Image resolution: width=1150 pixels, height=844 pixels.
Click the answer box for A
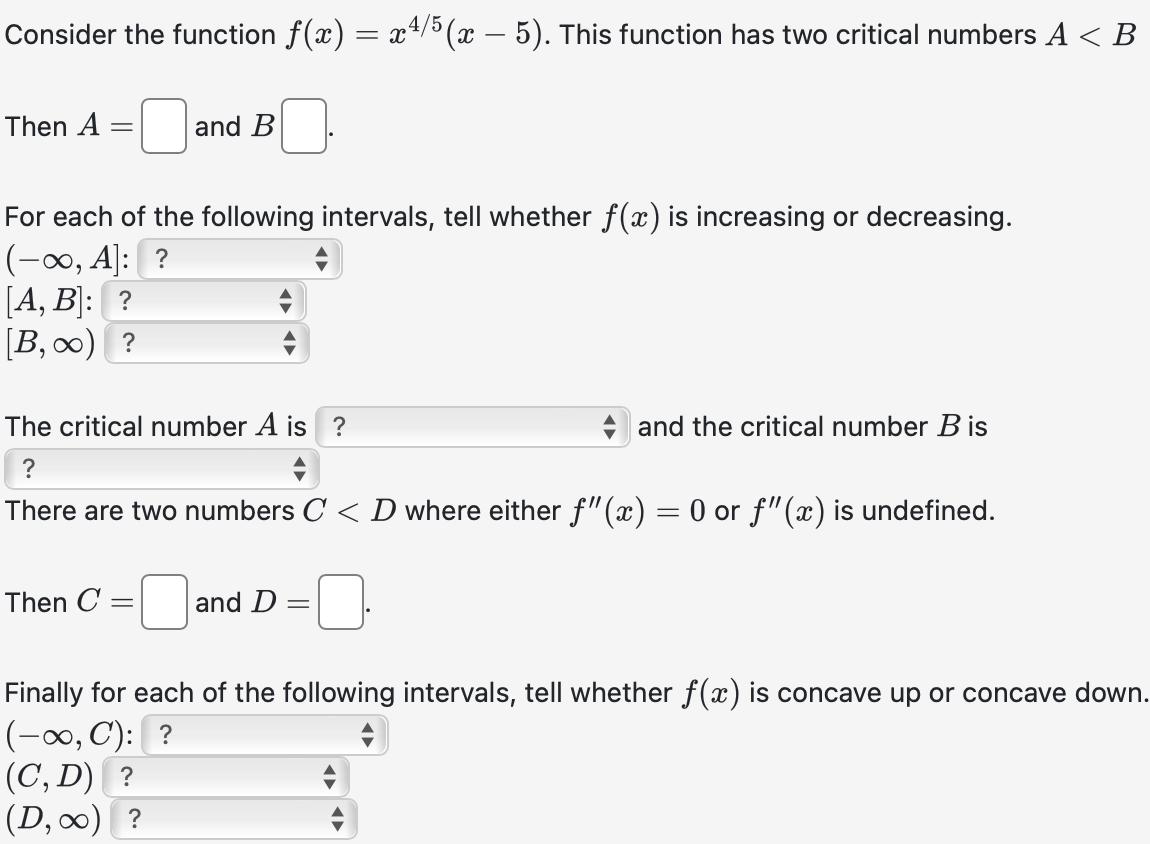(162, 127)
